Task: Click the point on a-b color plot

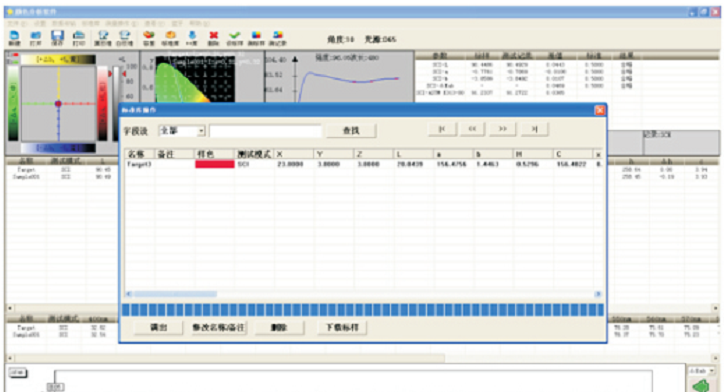Action: 58,103
